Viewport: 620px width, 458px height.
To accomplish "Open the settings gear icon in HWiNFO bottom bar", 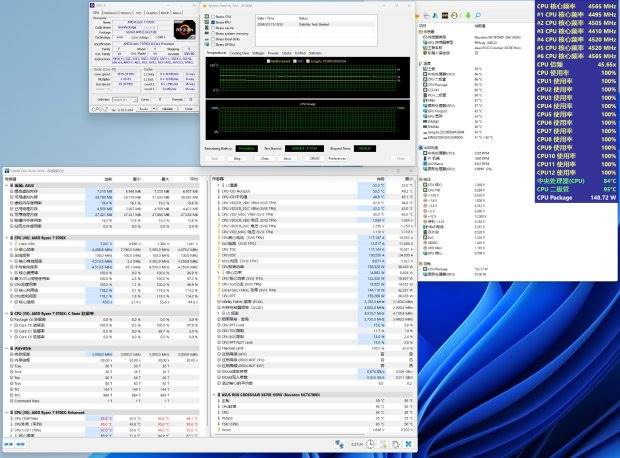I will click(396, 444).
